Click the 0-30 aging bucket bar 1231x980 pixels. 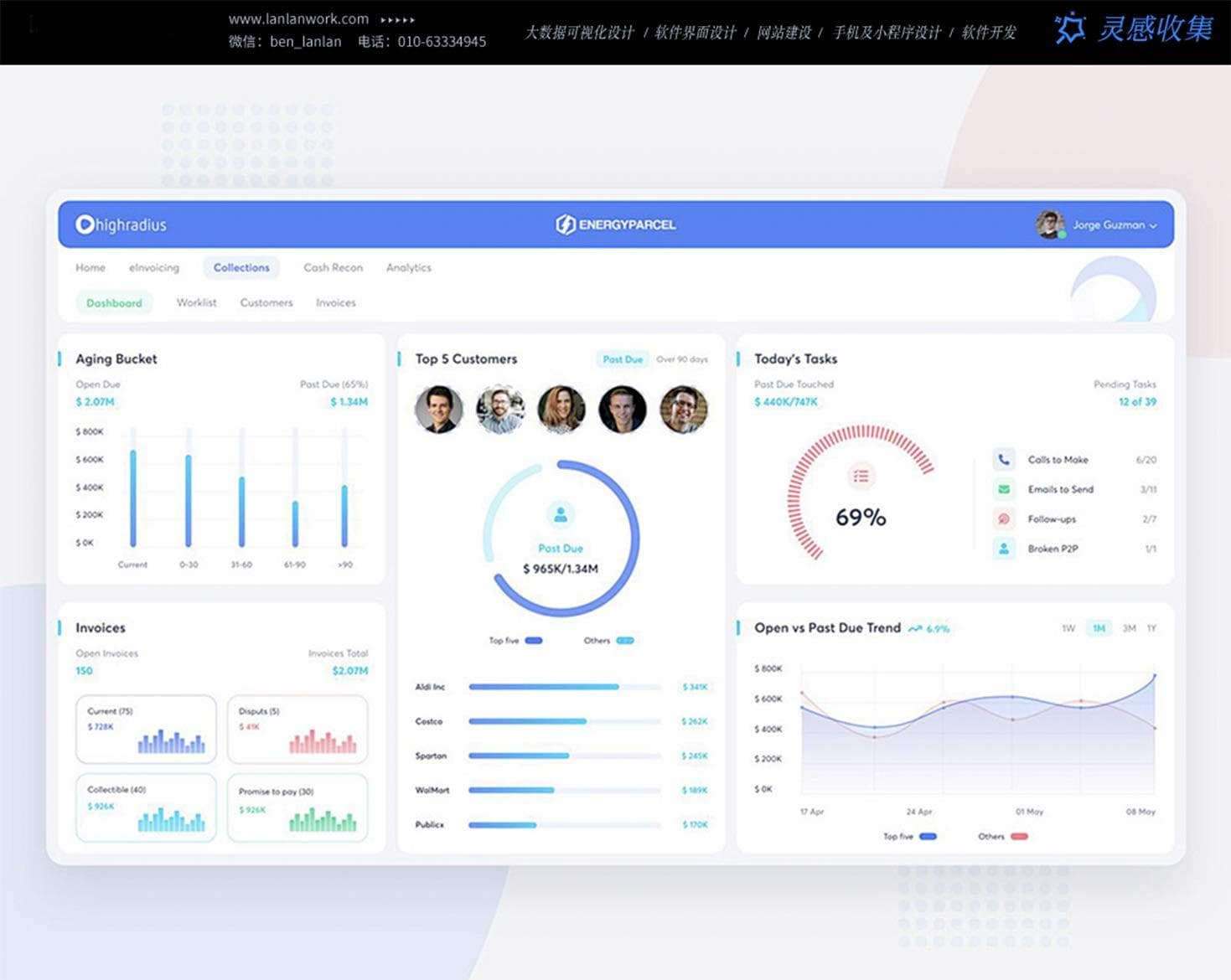tap(189, 500)
